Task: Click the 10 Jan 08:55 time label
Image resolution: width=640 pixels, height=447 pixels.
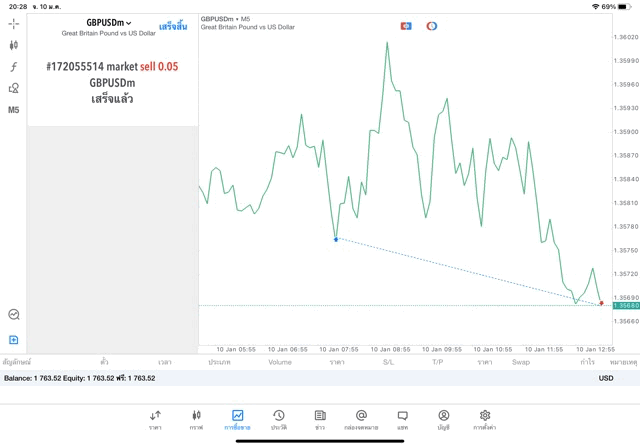Action: pyautogui.click(x=390, y=349)
